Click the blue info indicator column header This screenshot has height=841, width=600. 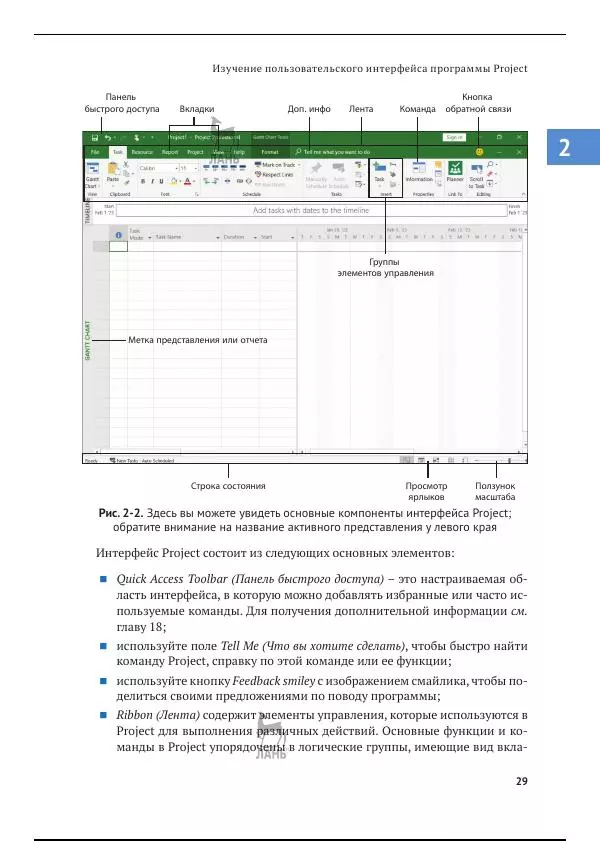coord(118,235)
